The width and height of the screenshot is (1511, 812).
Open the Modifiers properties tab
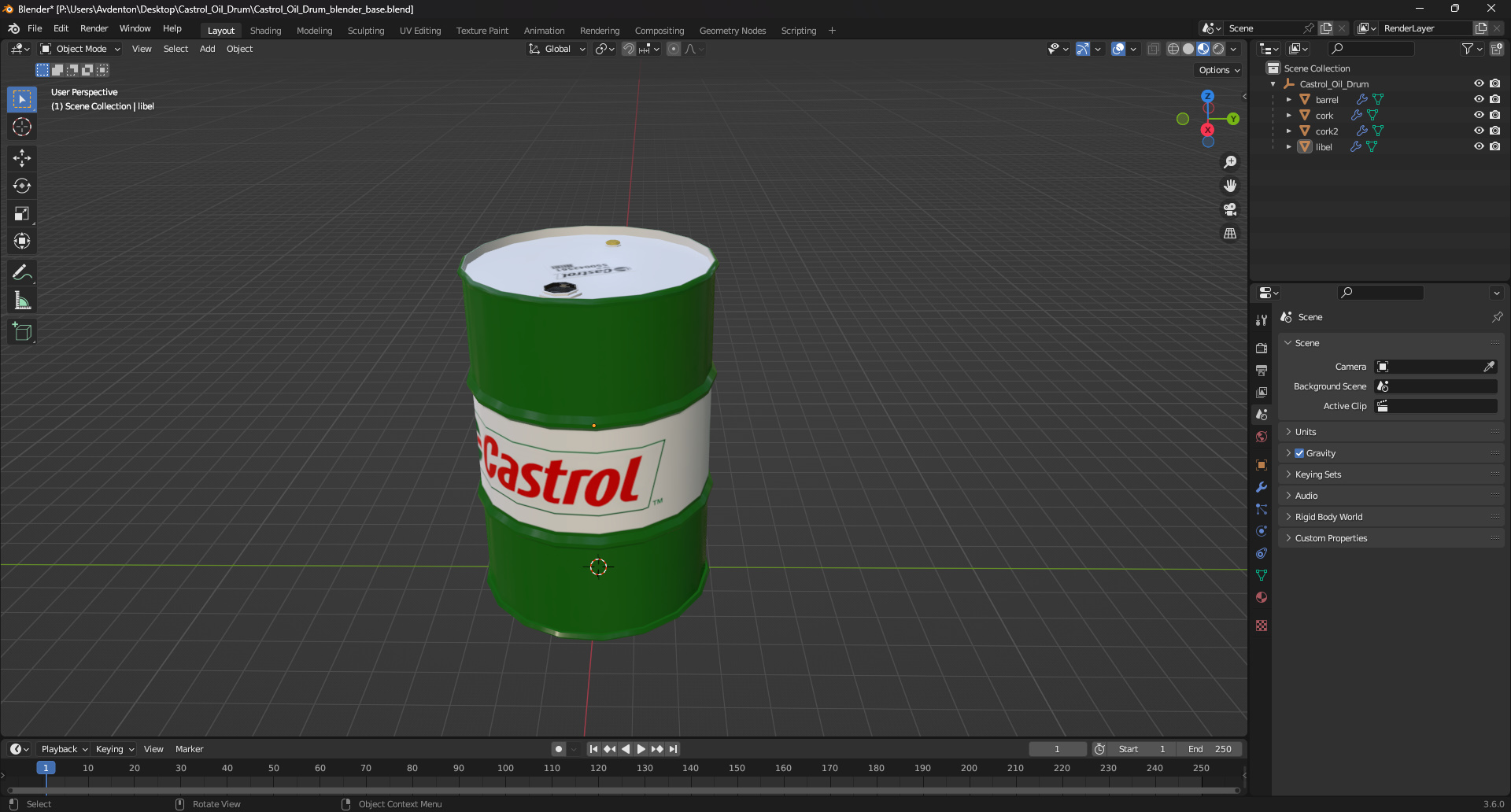[x=1262, y=487]
